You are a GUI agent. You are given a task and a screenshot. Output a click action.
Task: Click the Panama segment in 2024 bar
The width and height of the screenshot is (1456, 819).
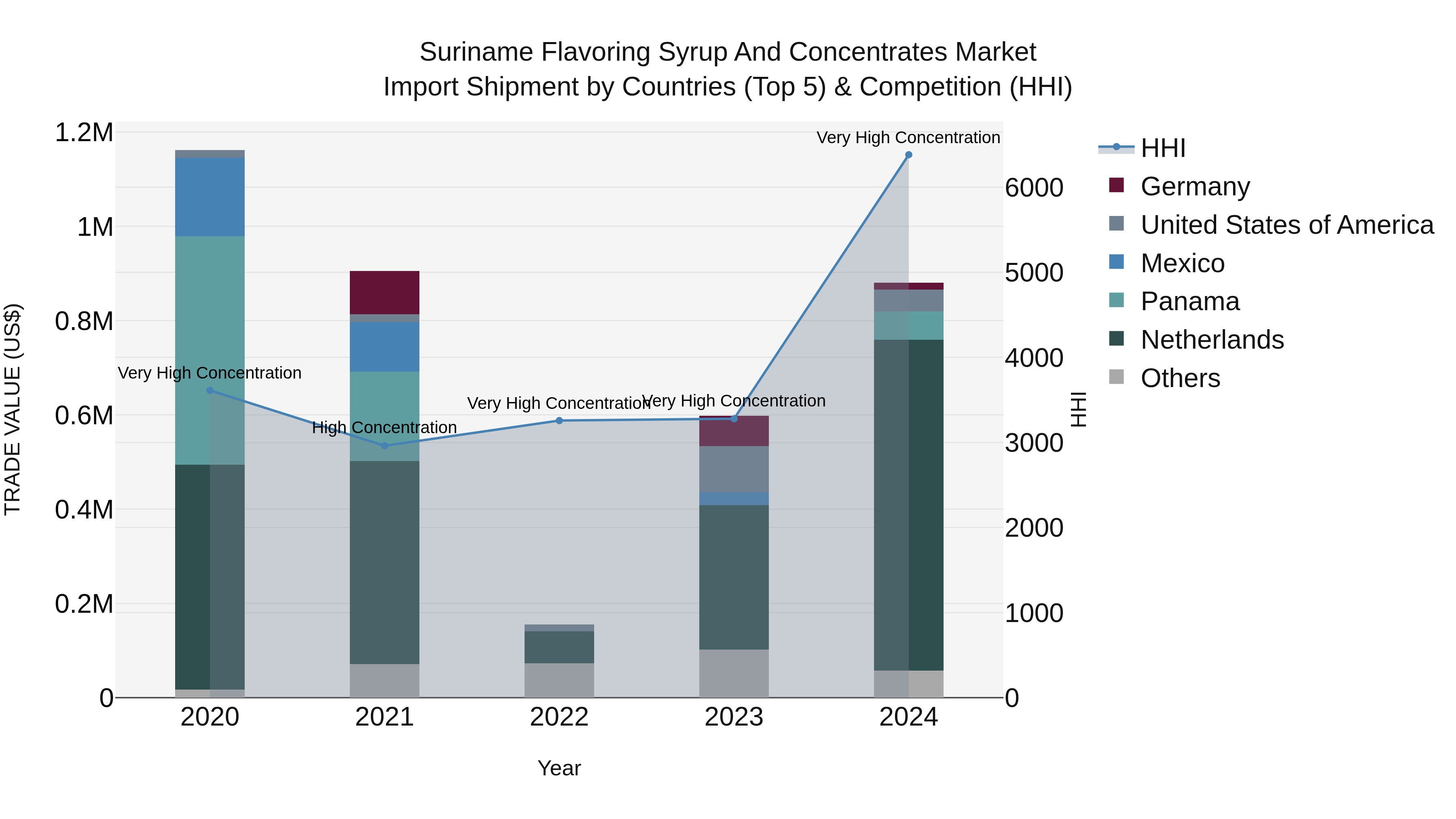point(908,325)
